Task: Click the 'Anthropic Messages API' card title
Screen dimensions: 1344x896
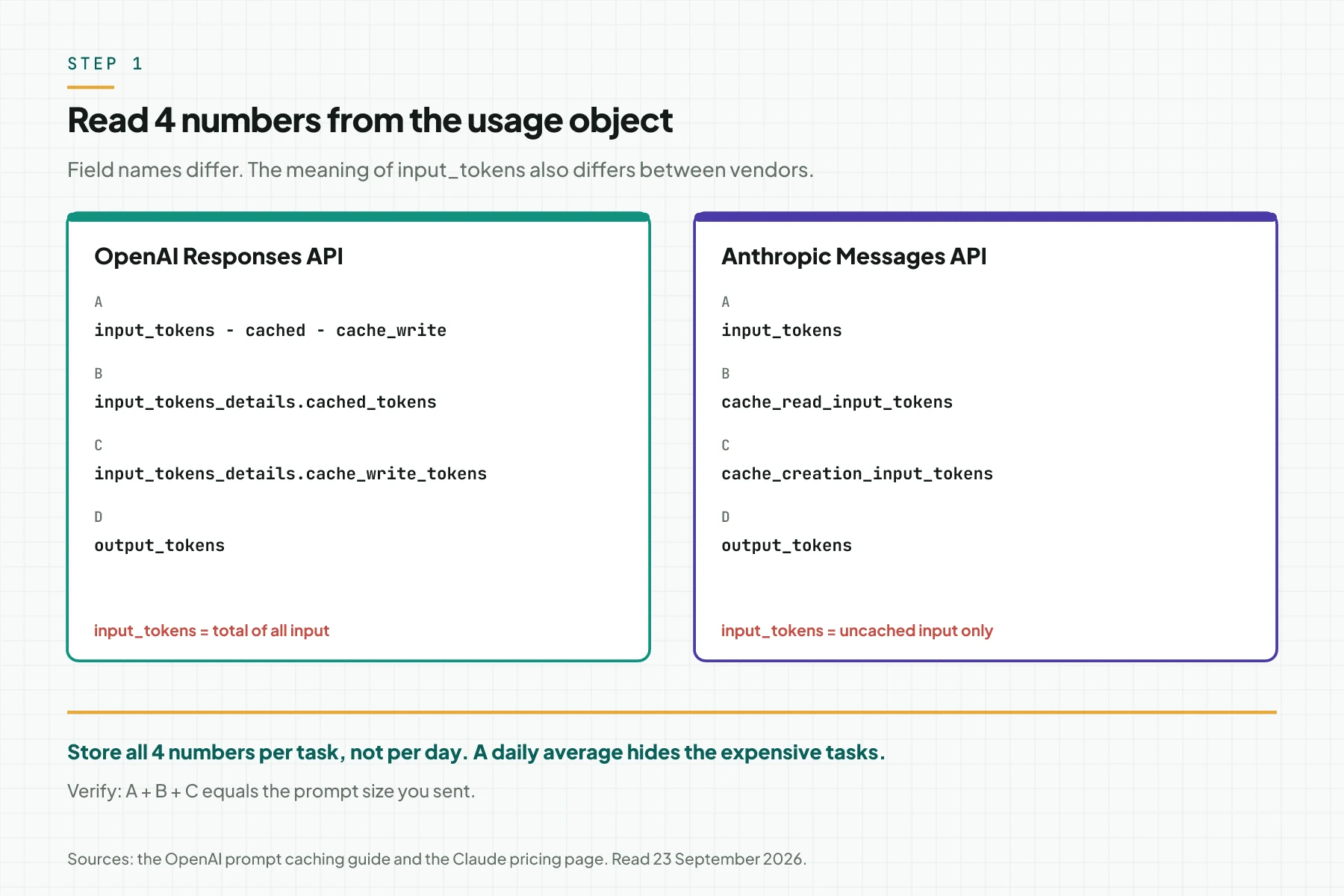Action: (854, 256)
